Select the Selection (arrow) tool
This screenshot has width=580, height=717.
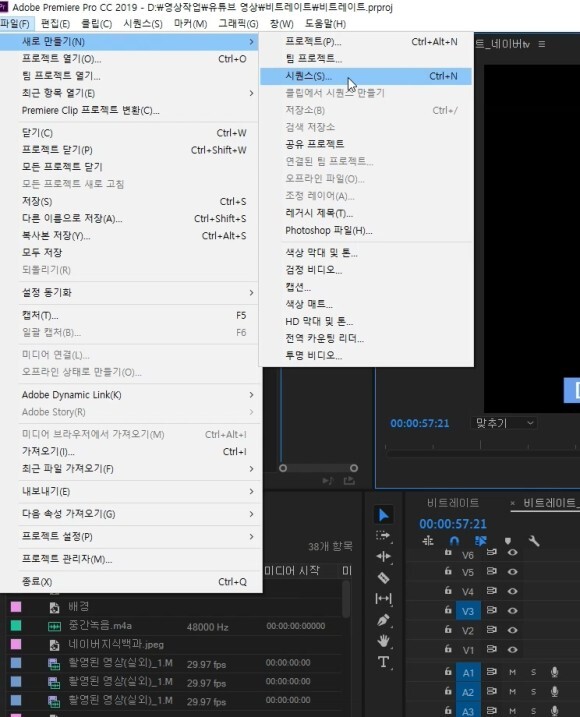[383, 515]
